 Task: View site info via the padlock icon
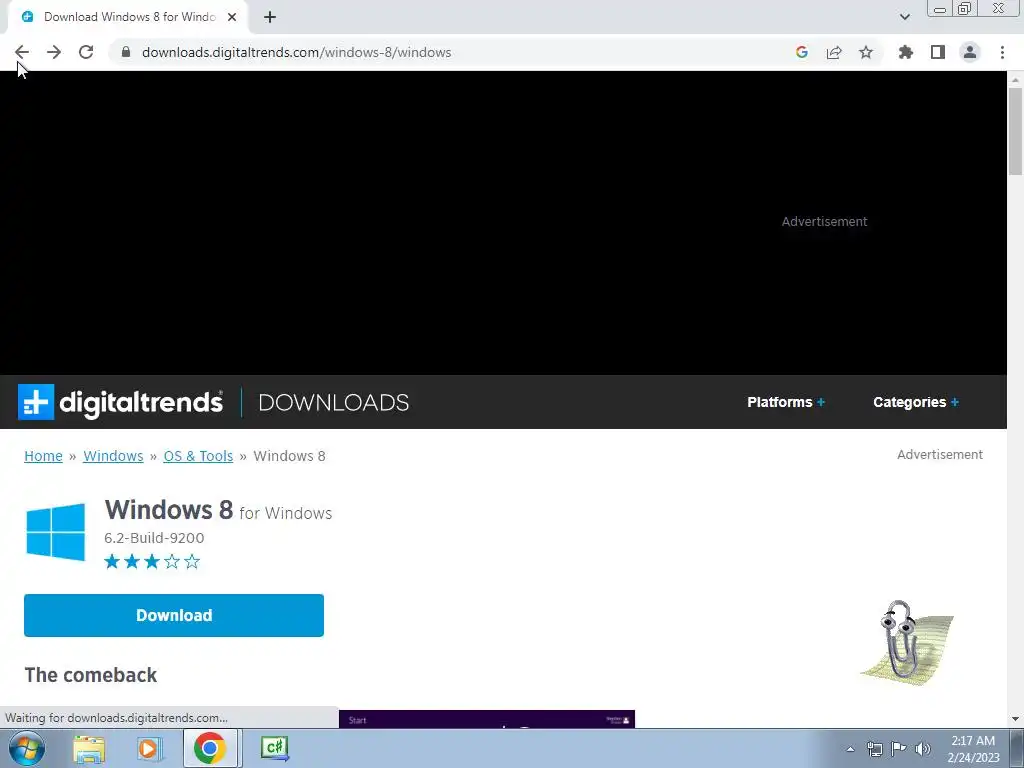126,52
